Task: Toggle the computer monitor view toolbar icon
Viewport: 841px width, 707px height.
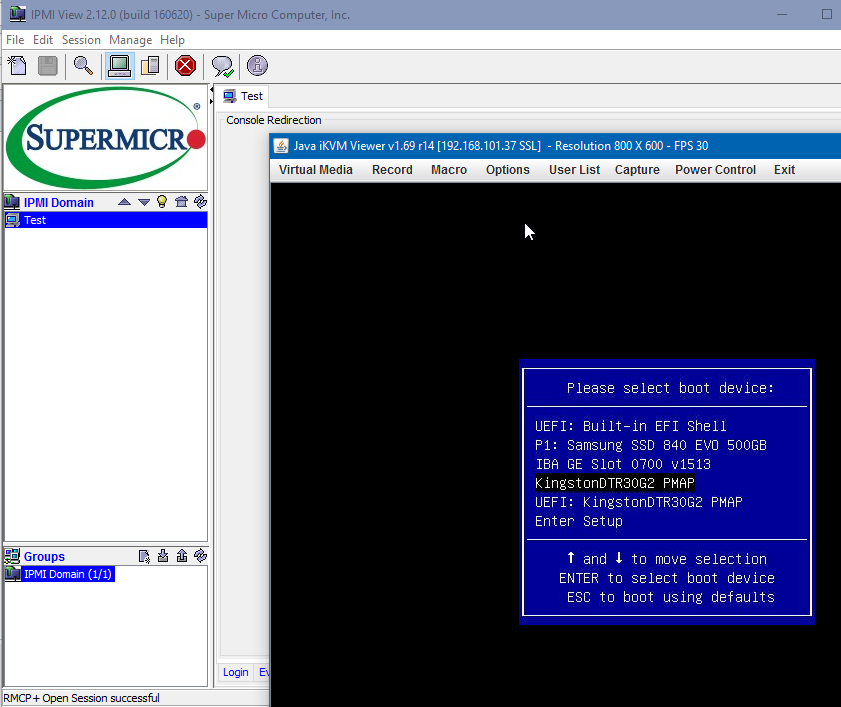Action: coord(119,66)
